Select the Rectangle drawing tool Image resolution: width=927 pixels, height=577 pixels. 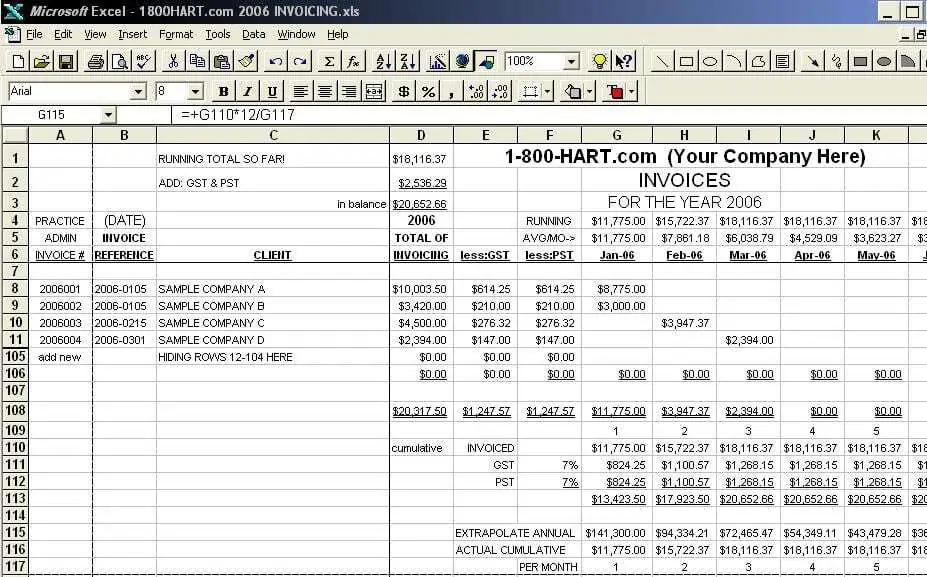pyautogui.click(x=686, y=61)
